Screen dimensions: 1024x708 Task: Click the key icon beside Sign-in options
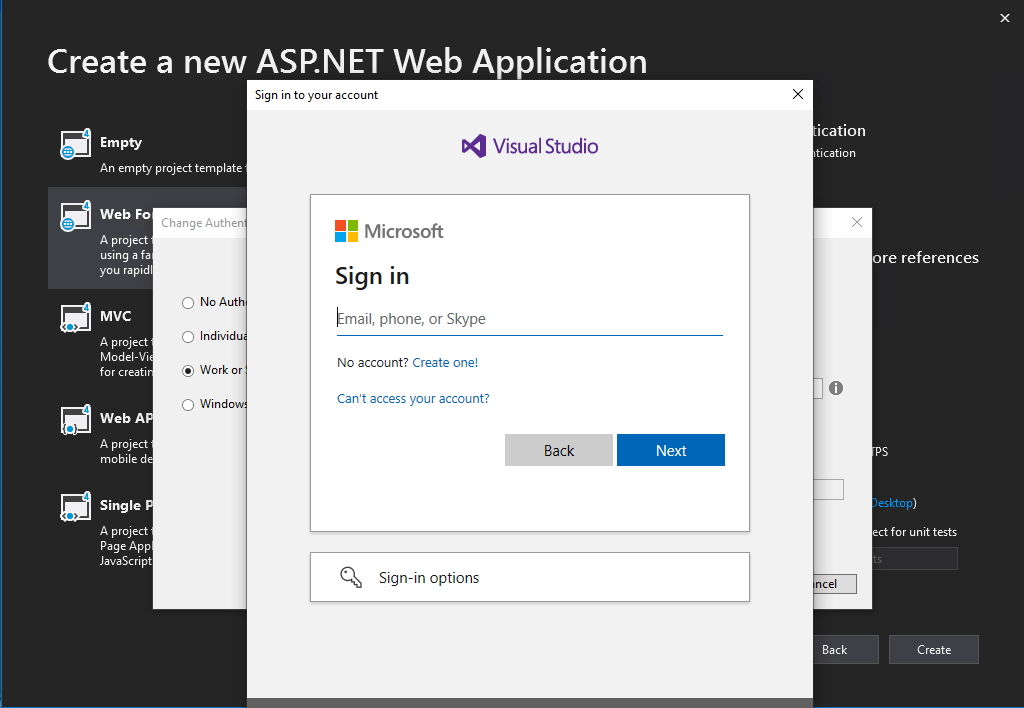point(351,577)
